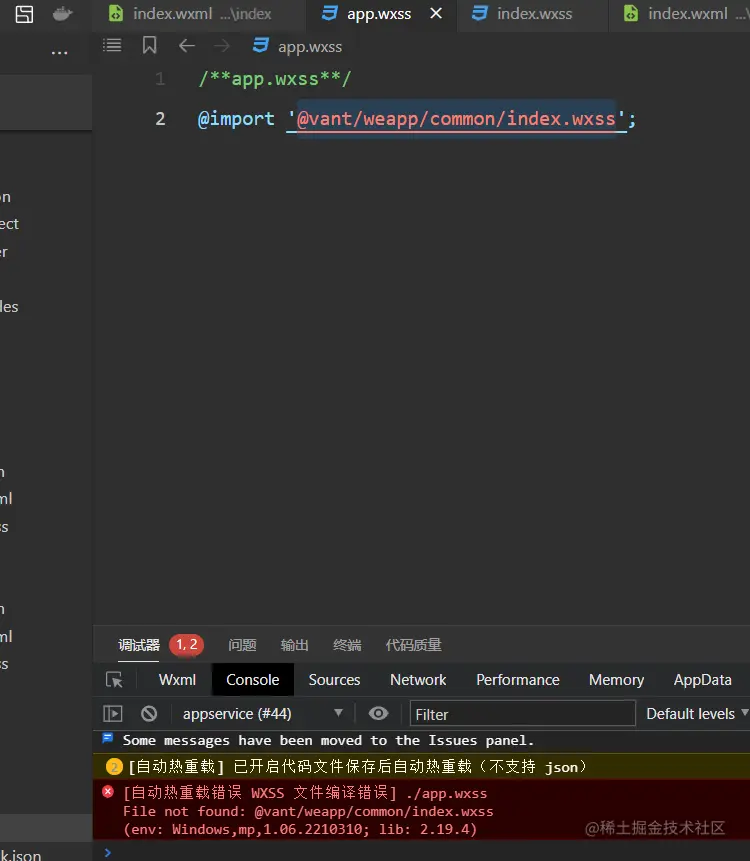Toggle the console sidebar icon

tap(113, 714)
